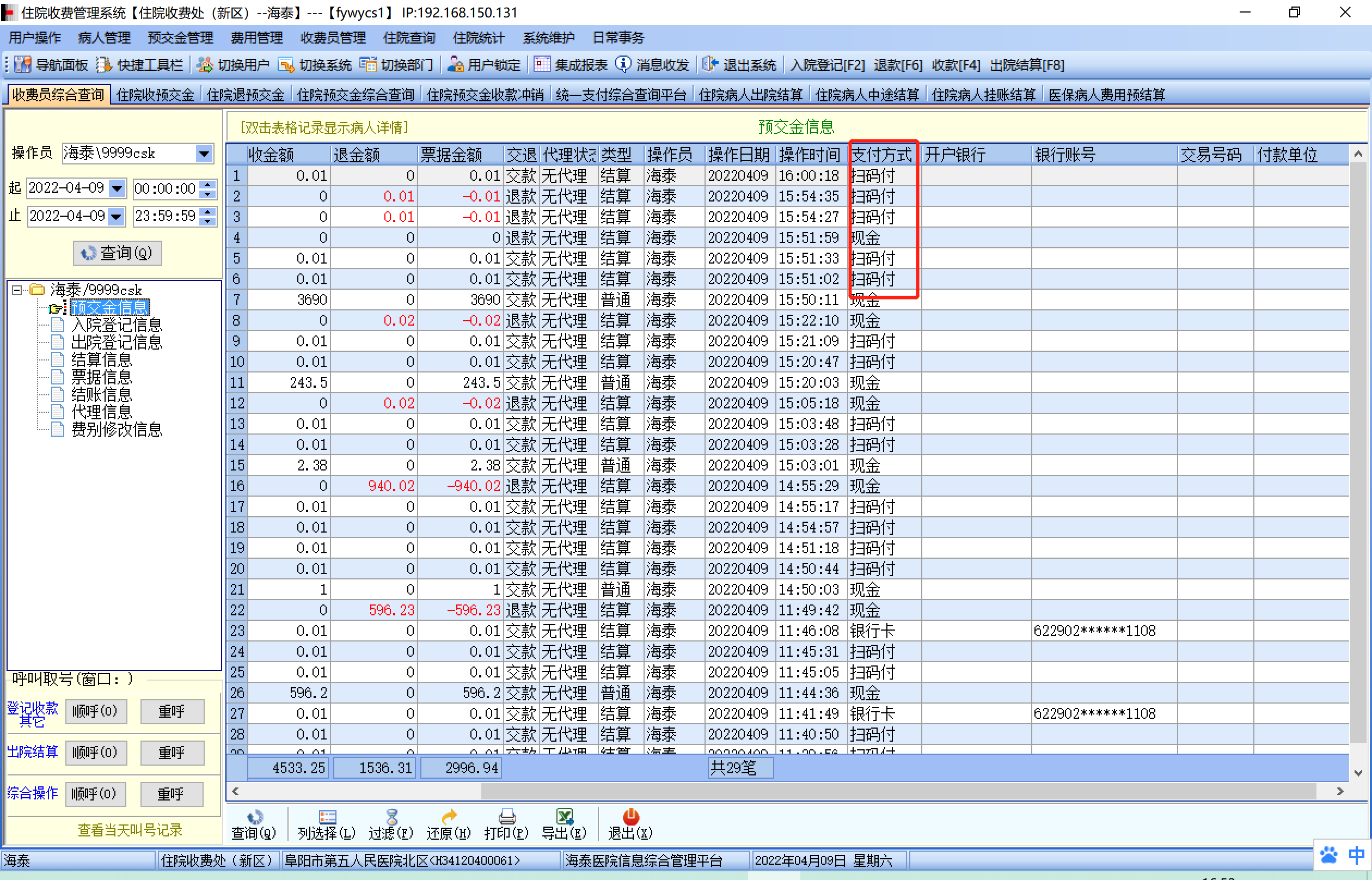
Task: Open the start date 2022-04-09 dropdown
Action: click(x=117, y=188)
